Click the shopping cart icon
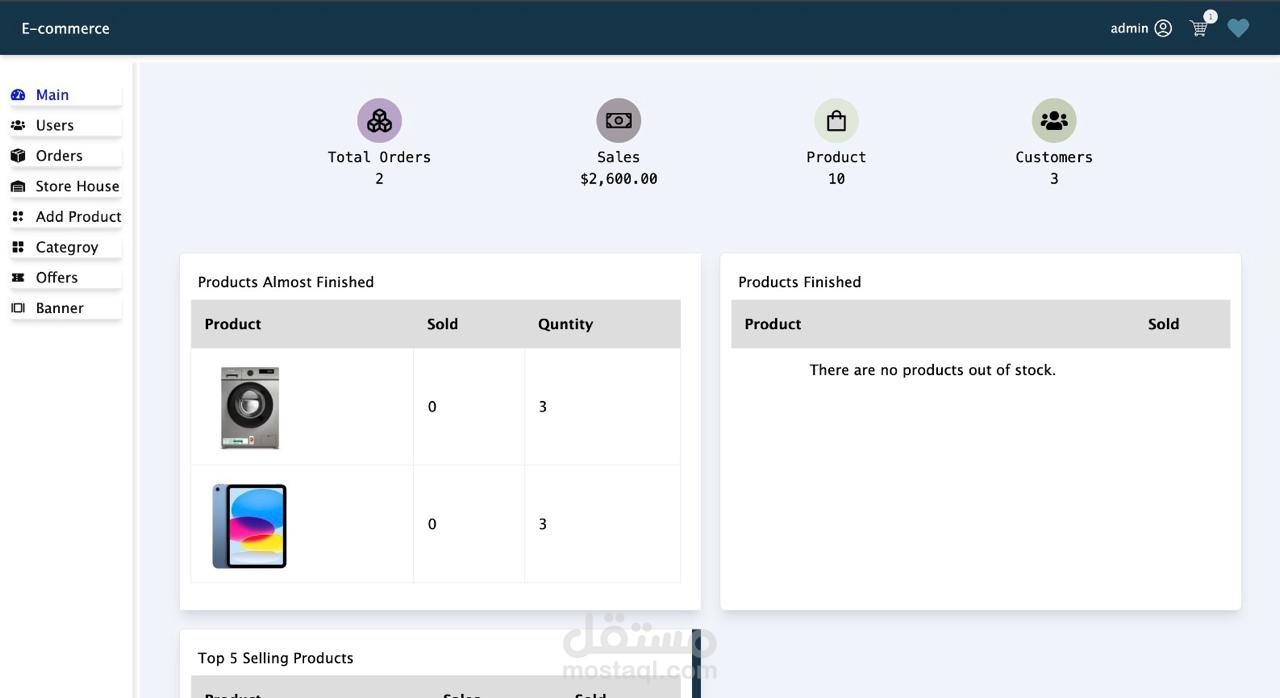The height and width of the screenshot is (698, 1280). tap(1199, 29)
